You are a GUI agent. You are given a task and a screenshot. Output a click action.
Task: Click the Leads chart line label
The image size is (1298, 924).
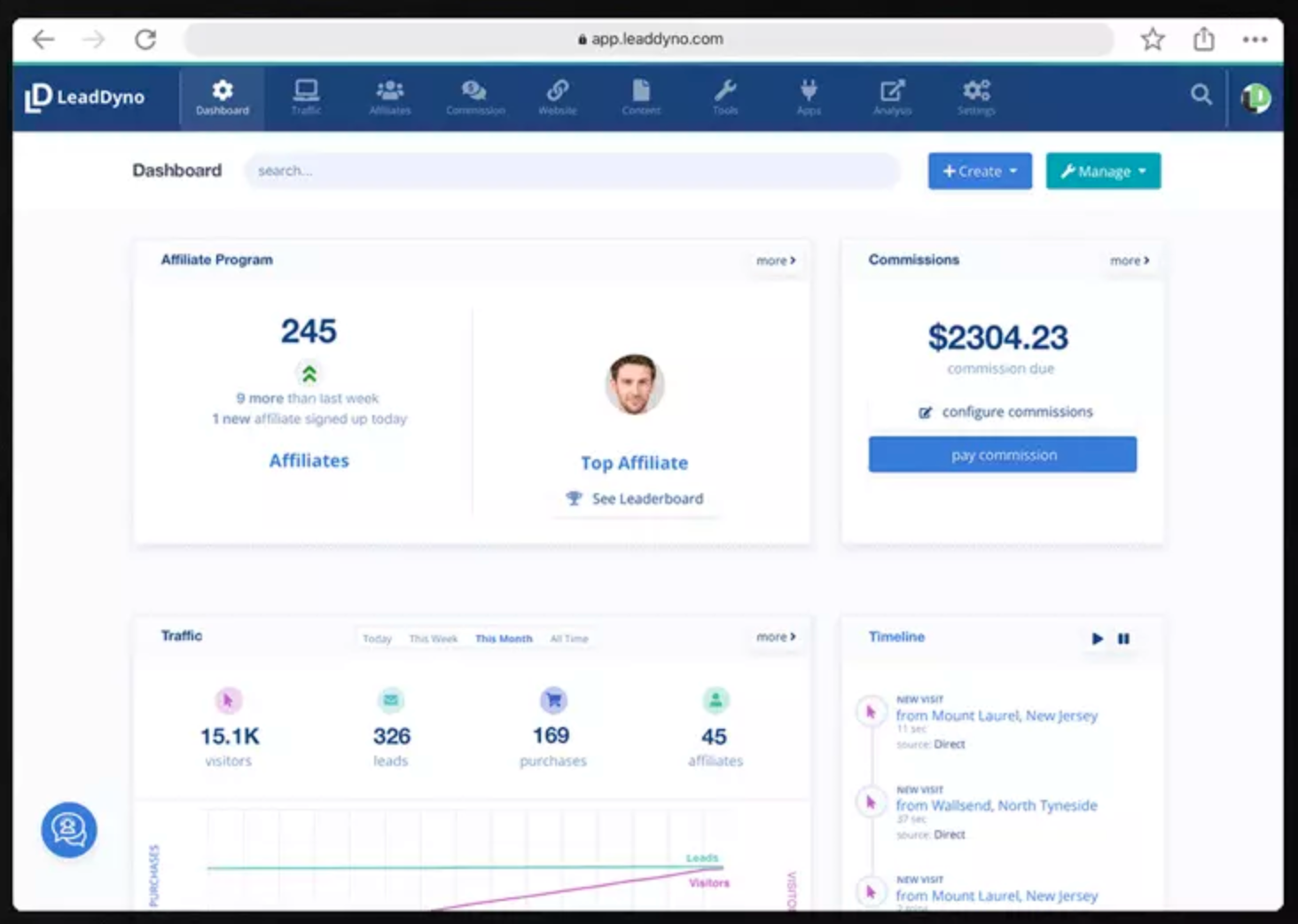[x=702, y=857]
